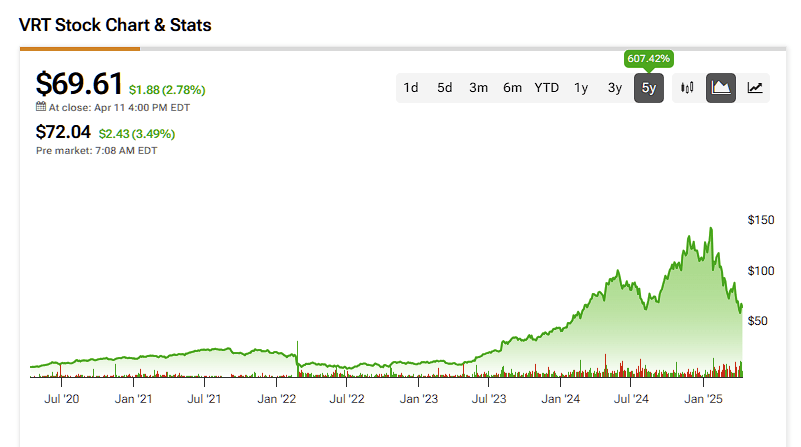Switch chart to 6m range

pos(512,88)
